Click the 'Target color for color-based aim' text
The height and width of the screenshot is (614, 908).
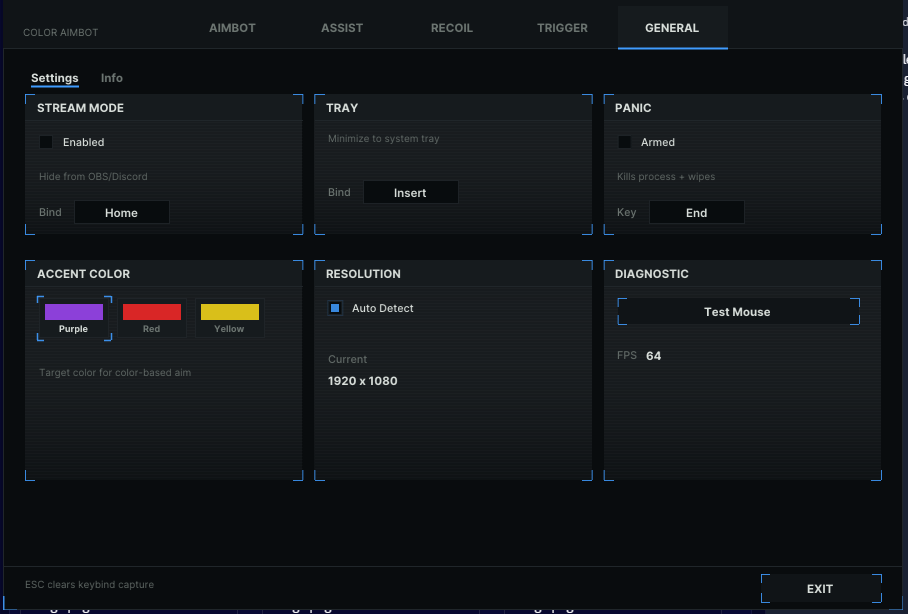(115, 372)
